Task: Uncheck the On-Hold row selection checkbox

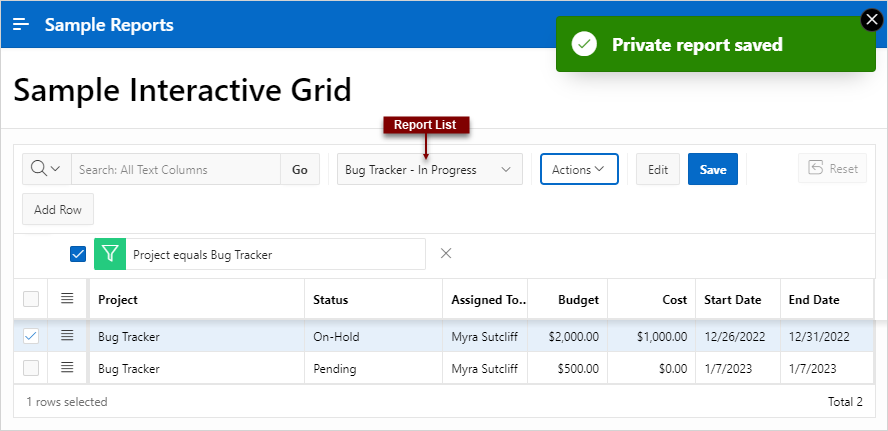Action: tap(31, 336)
